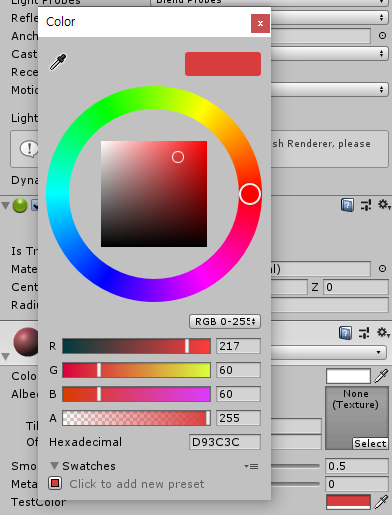Open the shader dropdown in material header
Image resolution: width=392 pixels, height=515 pixels.
(328, 352)
